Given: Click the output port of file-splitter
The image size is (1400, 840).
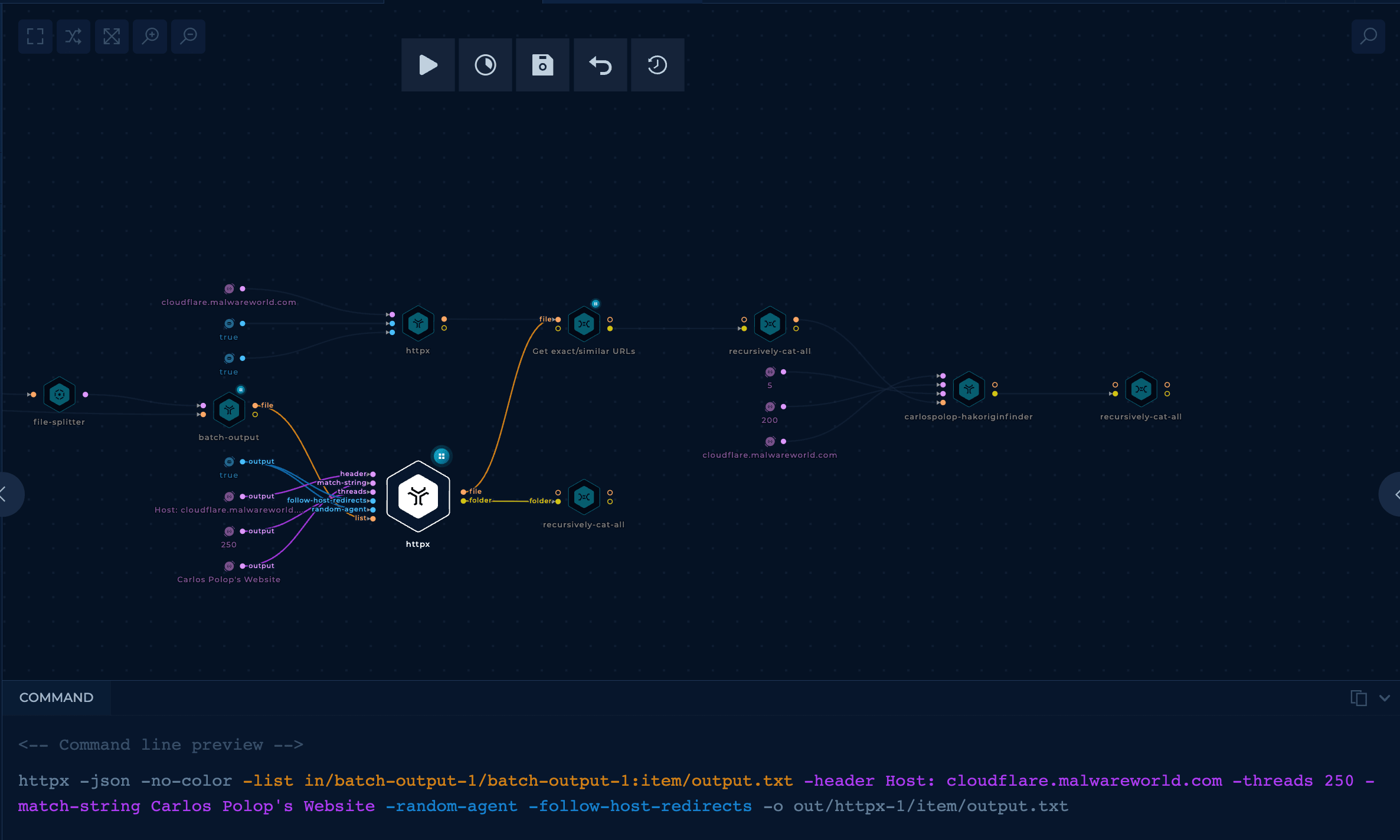Looking at the screenshot, I should (86, 395).
